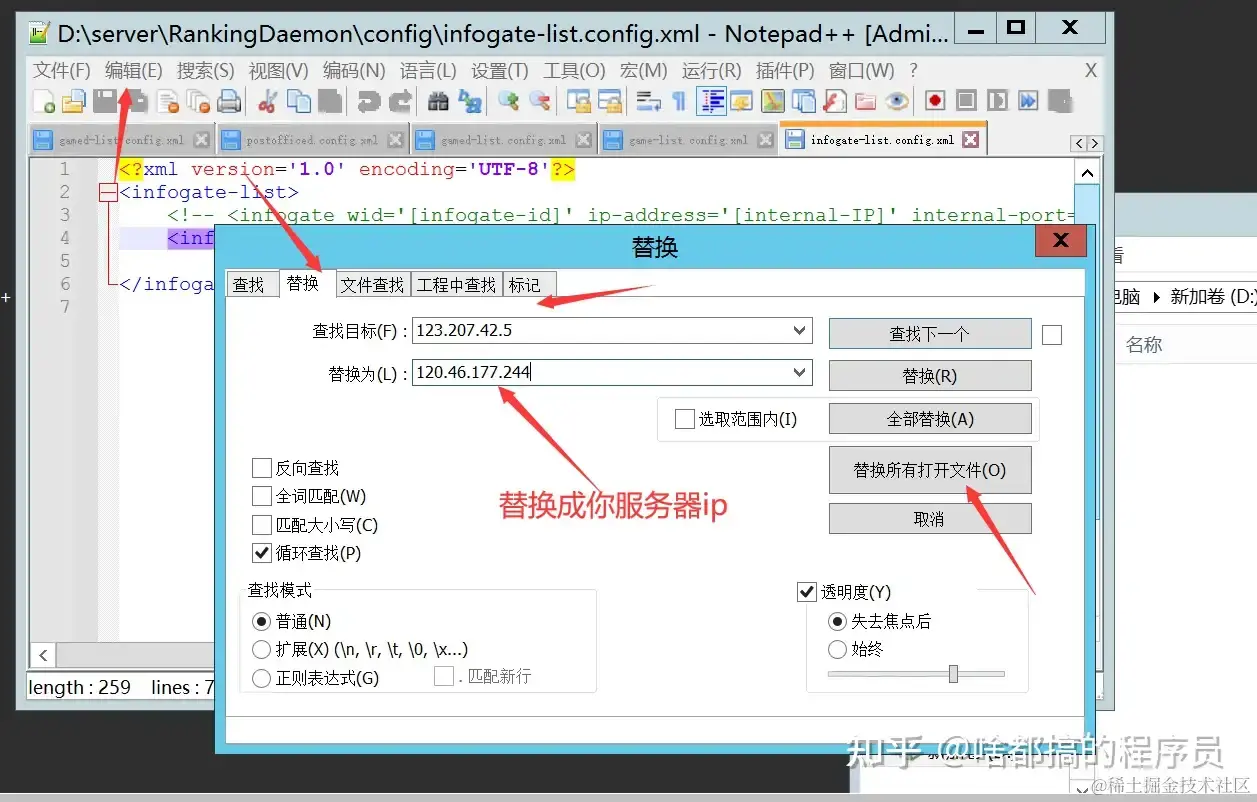This screenshot has width=1257, height=802.
Task: Click the Save file toolbar icon
Action: 104,101
